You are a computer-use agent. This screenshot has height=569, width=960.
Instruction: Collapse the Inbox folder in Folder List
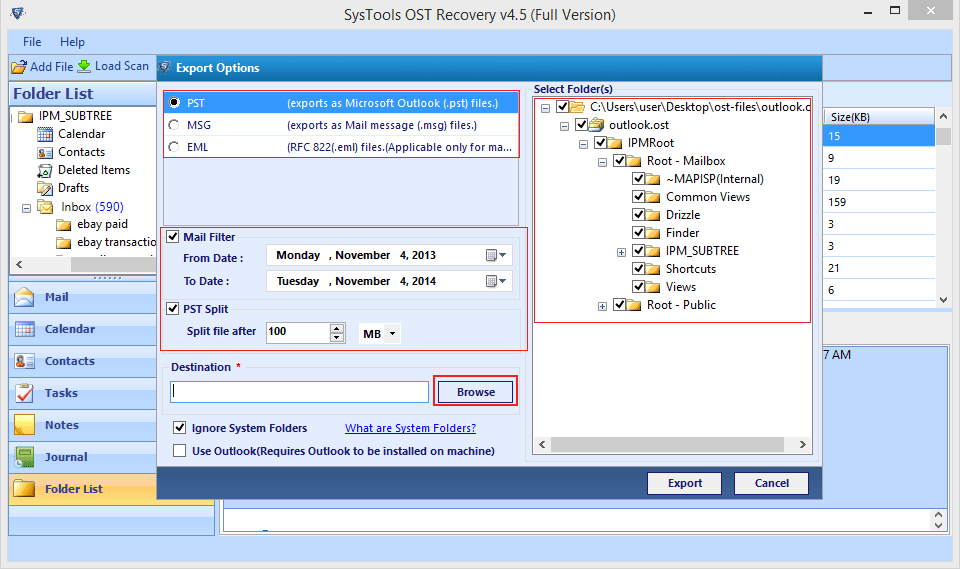(26, 208)
